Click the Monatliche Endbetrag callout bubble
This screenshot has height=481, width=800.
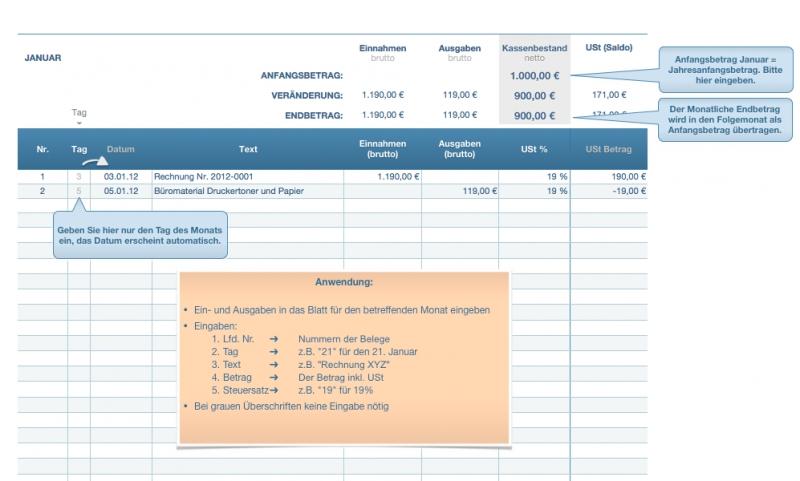[x=718, y=120]
